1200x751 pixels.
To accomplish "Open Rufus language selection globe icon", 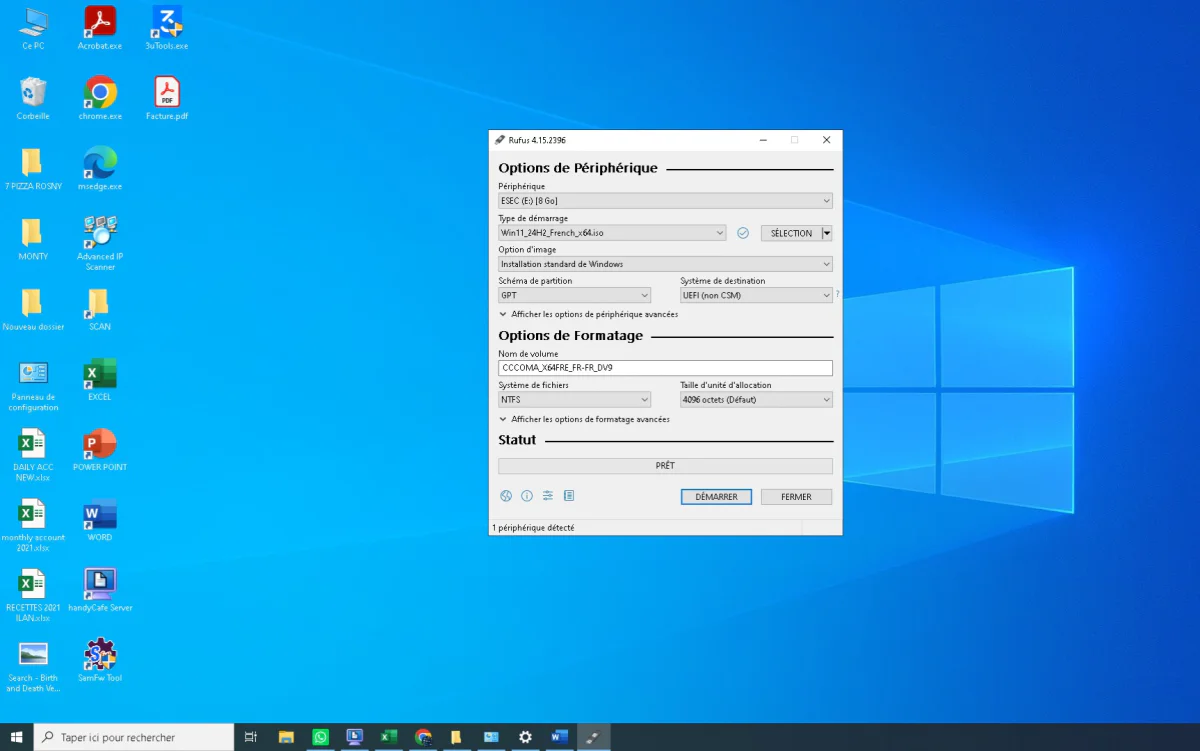I will [x=506, y=496].
